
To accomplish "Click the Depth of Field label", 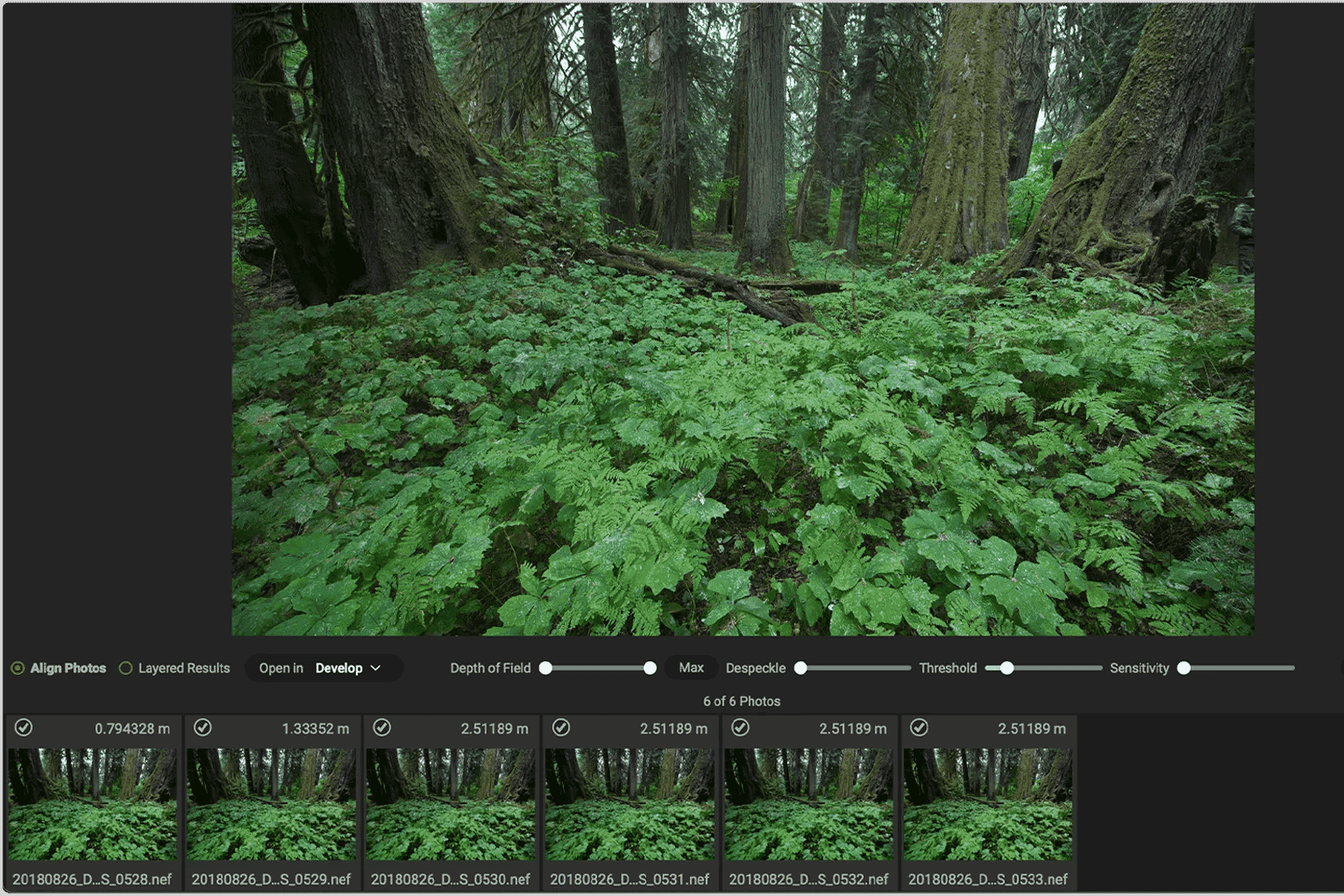I will tap(490, 668).
